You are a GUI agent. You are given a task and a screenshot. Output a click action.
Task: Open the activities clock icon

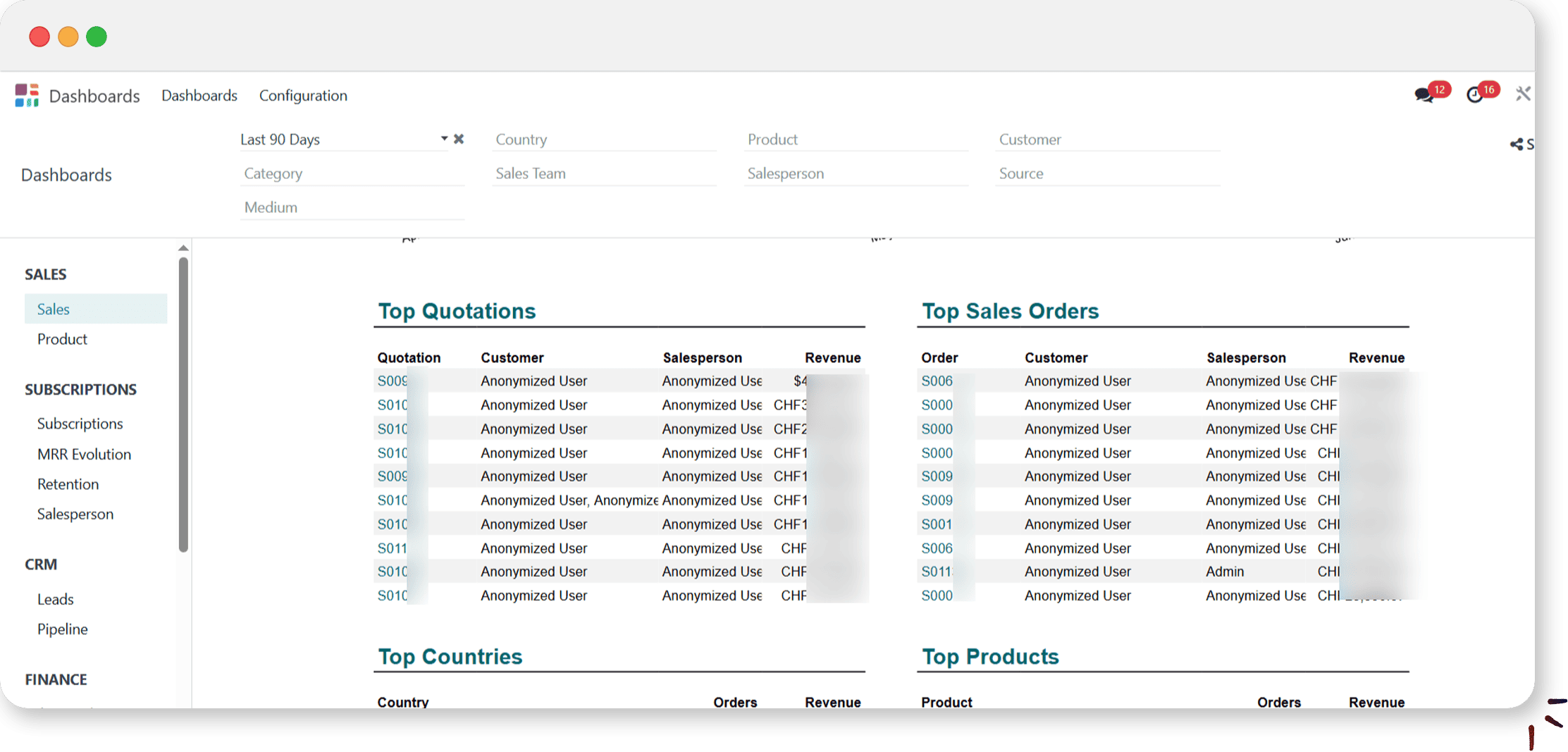click(x=1474, y=94)
